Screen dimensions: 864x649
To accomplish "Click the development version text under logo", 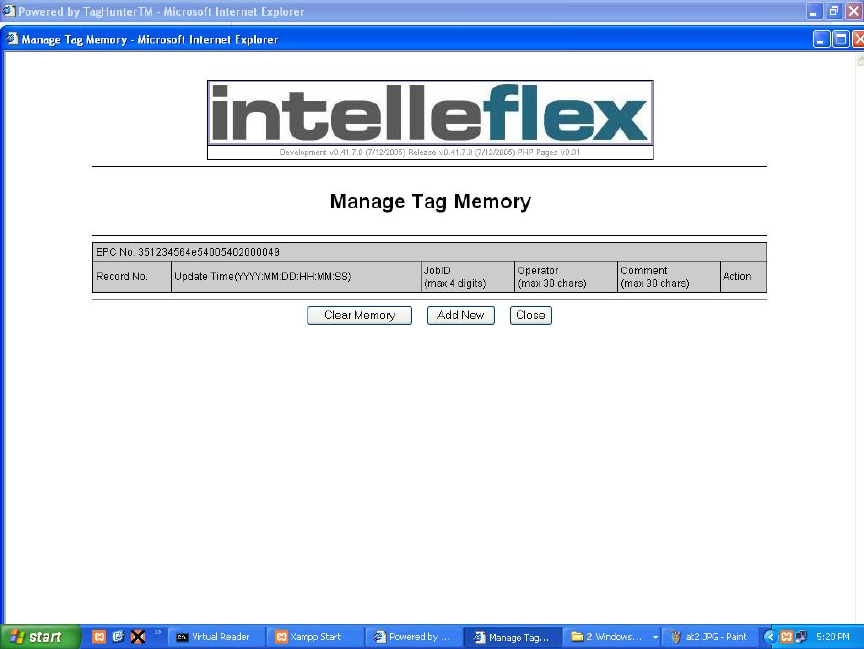I will coord(430,152).
